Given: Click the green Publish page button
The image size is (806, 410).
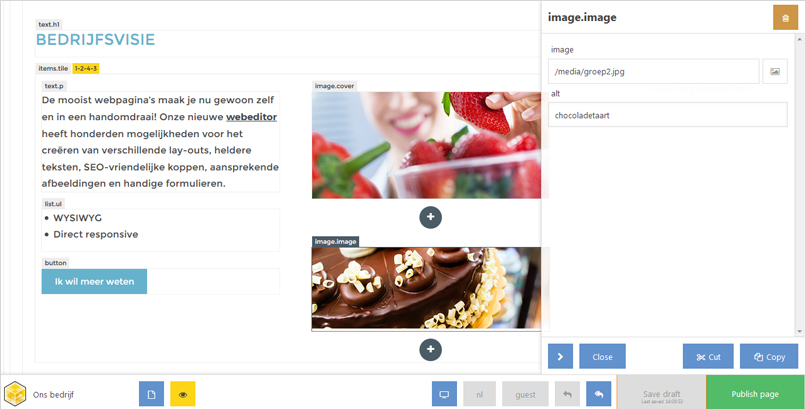Looking at the screenshot, I should 755,394.
